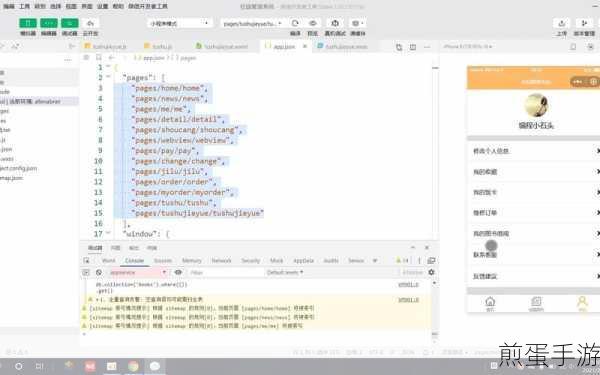Click the file explorer more options ellipsis
Image resolution: width=600 pixels, height=375 pixels.
(x=68, y=60)
